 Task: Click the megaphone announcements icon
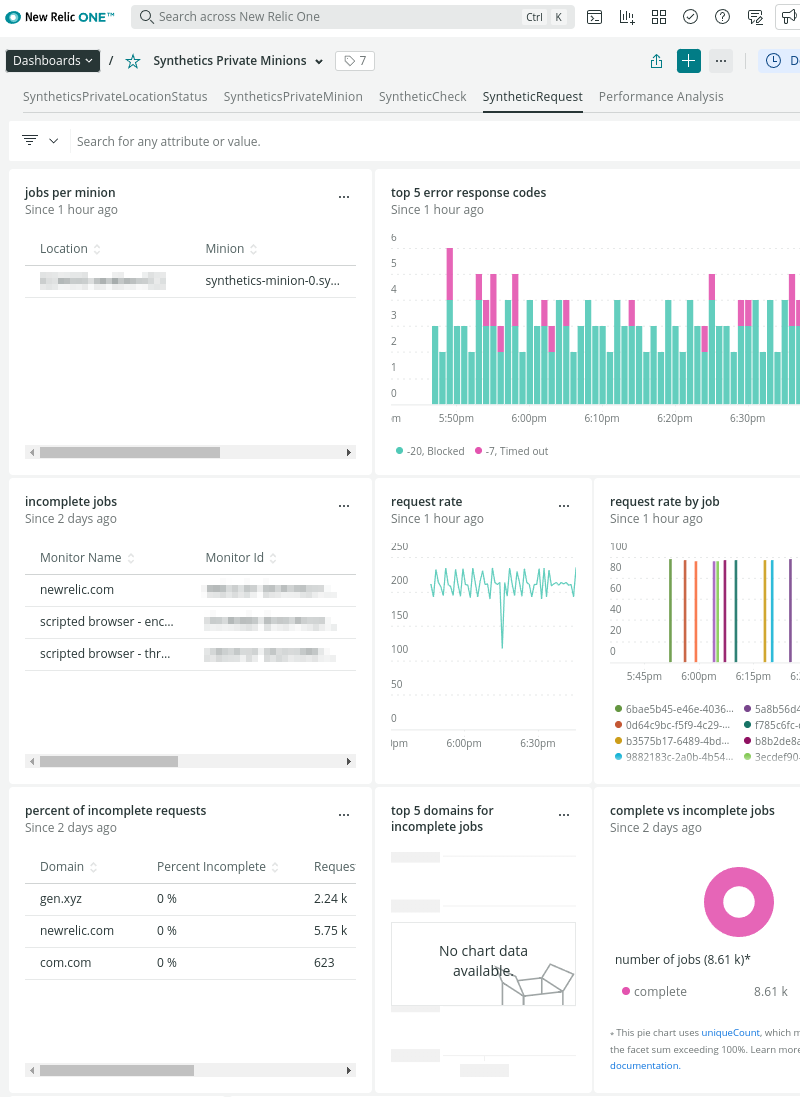pos(788,16)
